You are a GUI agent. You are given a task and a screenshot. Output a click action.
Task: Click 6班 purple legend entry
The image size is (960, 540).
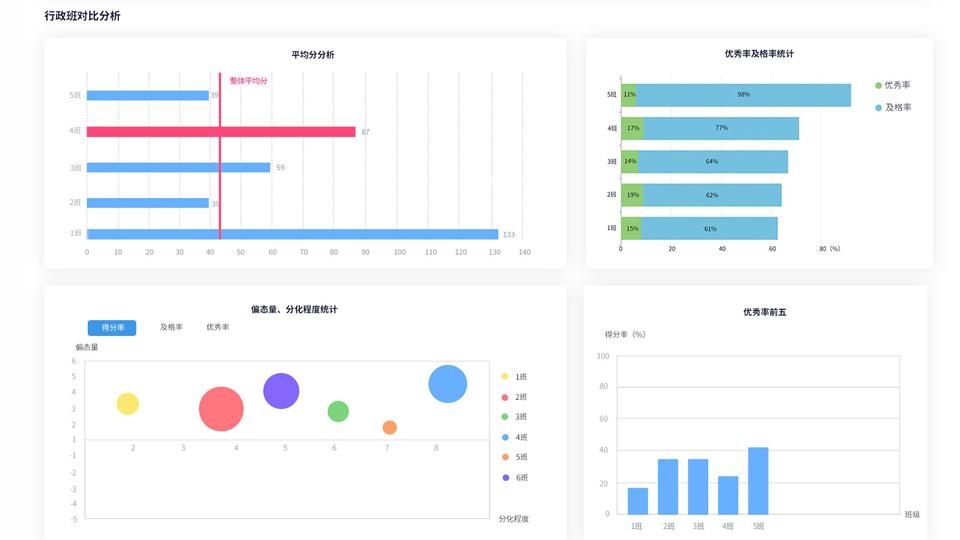pyautogui.click(x=514, y=478)
